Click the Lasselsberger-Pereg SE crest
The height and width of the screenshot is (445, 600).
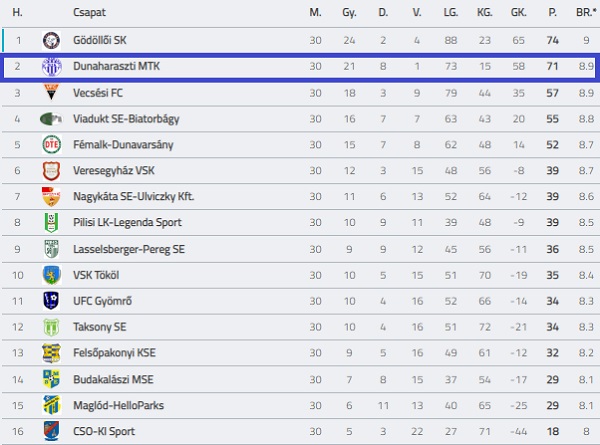[51, 249]
